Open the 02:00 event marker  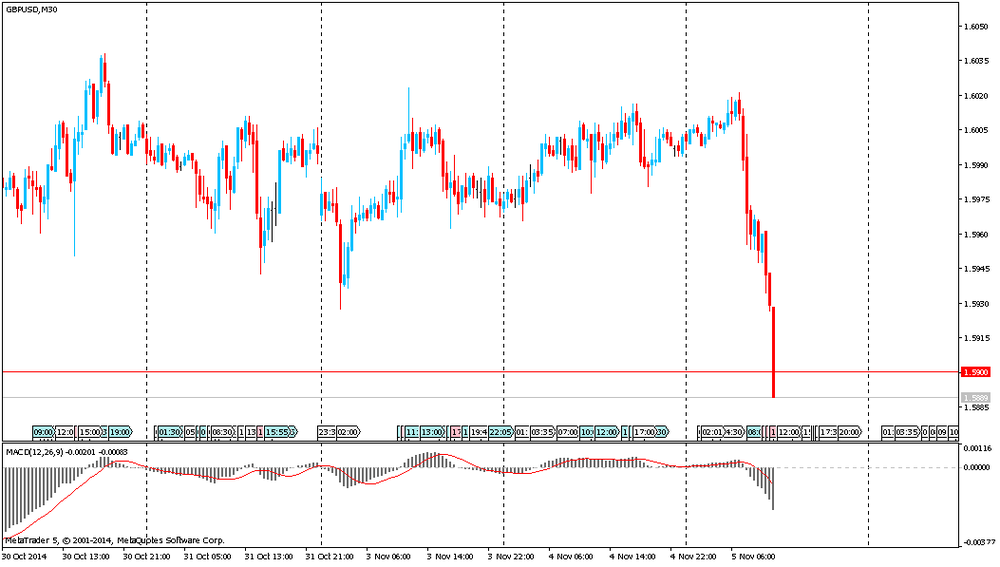pyautogui.click(x=348, y=432)
